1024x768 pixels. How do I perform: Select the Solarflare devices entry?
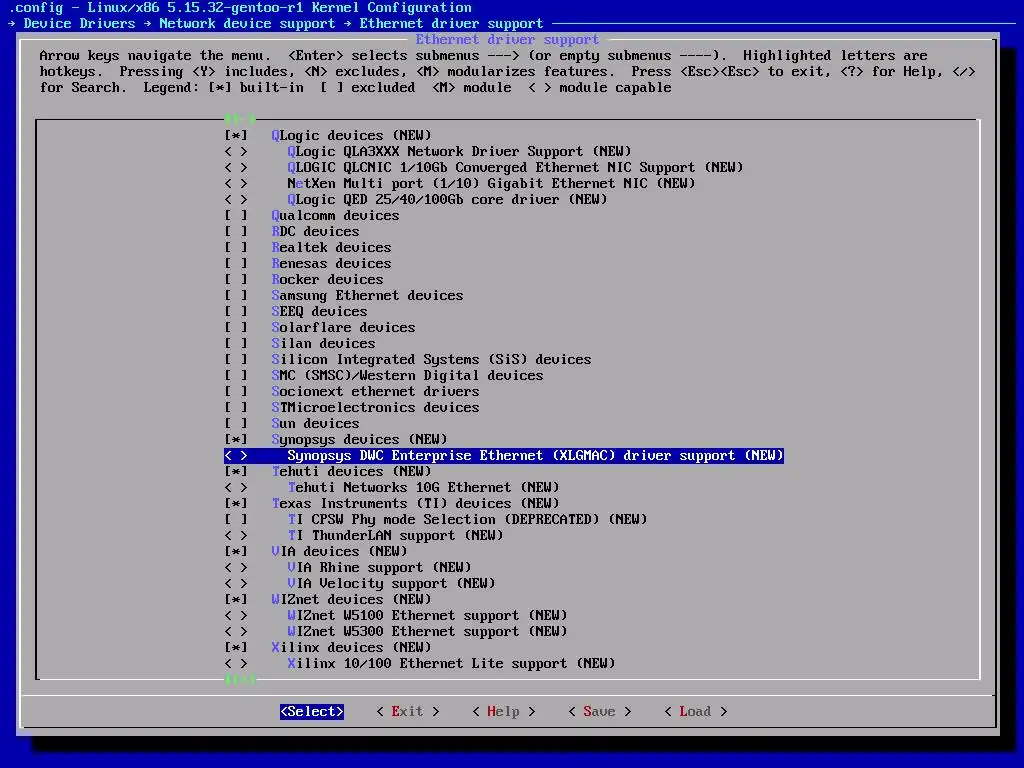click(343, 328)
